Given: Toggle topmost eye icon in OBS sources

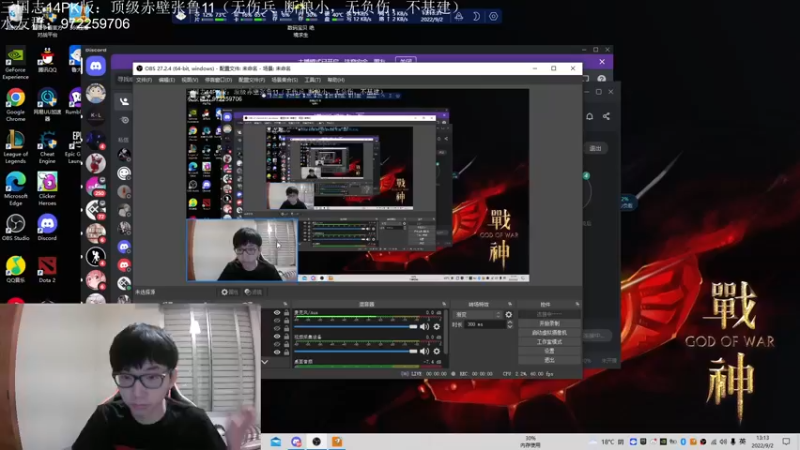Looking at the screenshot, I should click(277, 313).
